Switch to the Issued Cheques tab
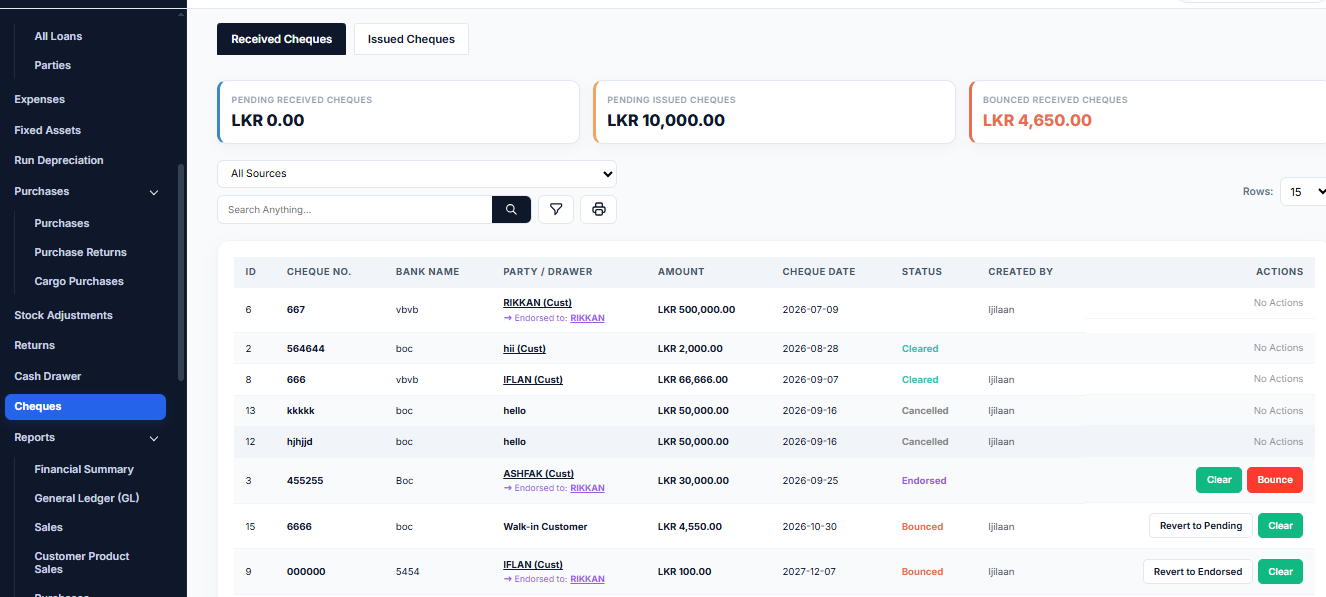 click(411, 39)
